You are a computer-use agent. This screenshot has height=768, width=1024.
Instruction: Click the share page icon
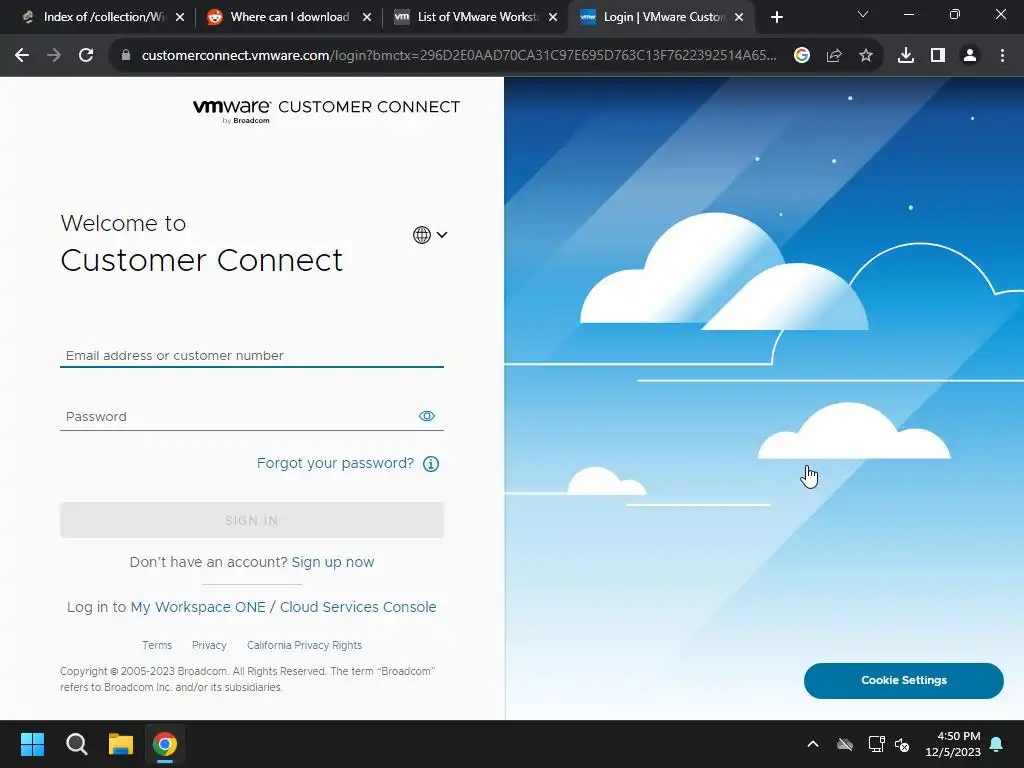(834, 56)
